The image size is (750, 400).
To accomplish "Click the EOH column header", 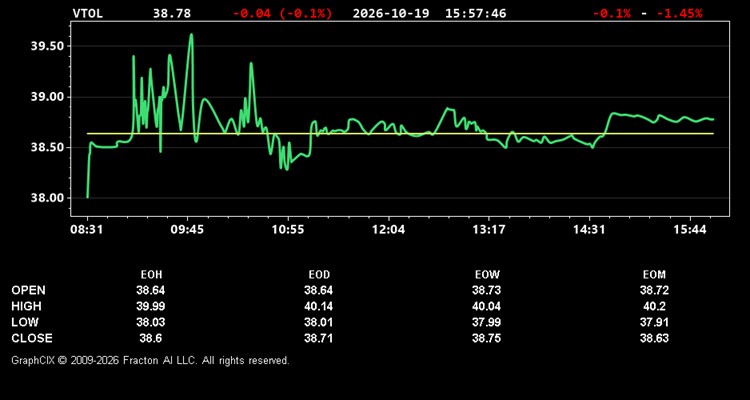I will pyautogui.click(x=151, y=275).
